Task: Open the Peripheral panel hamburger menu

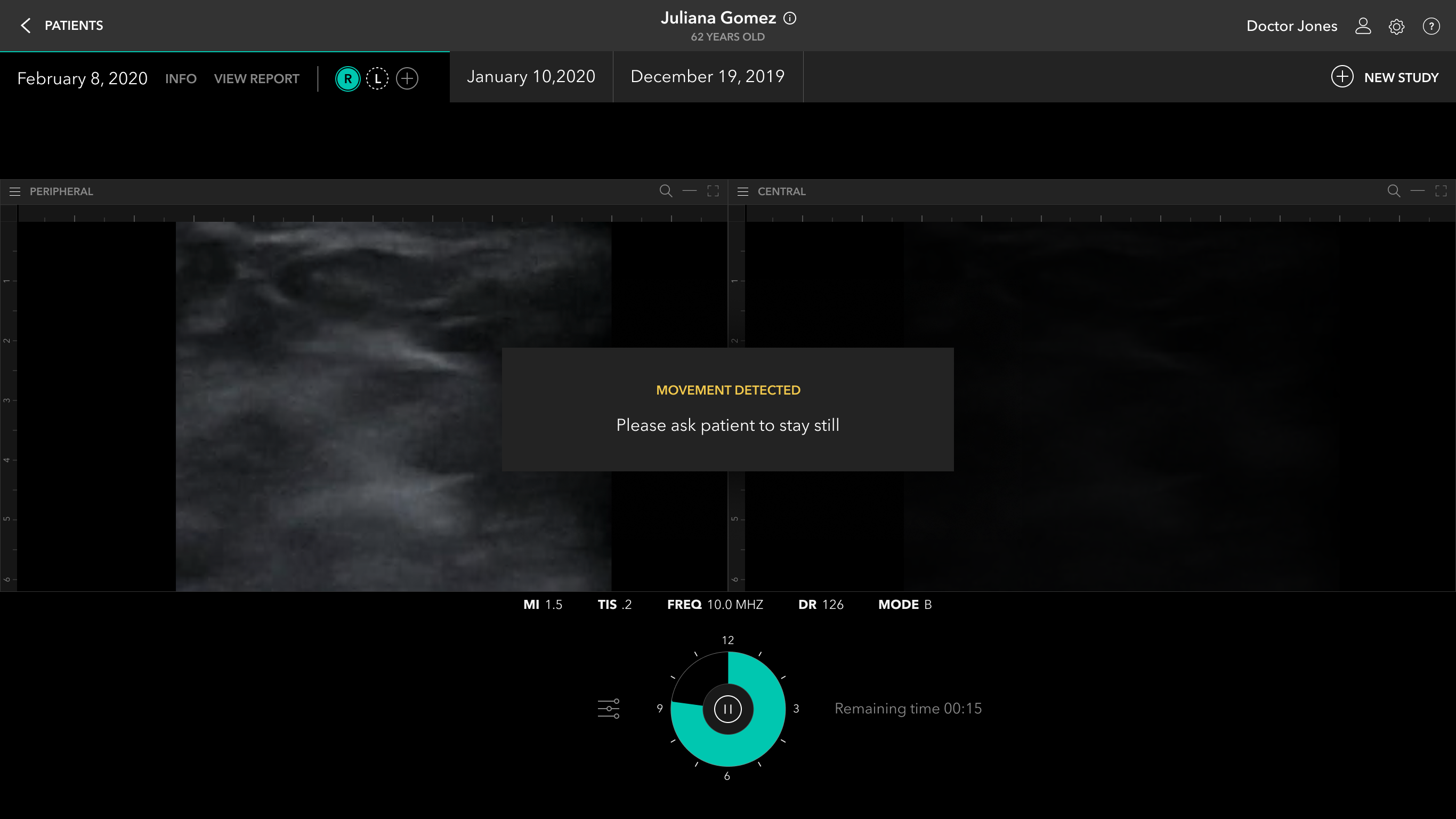Action: click(15, 192)
